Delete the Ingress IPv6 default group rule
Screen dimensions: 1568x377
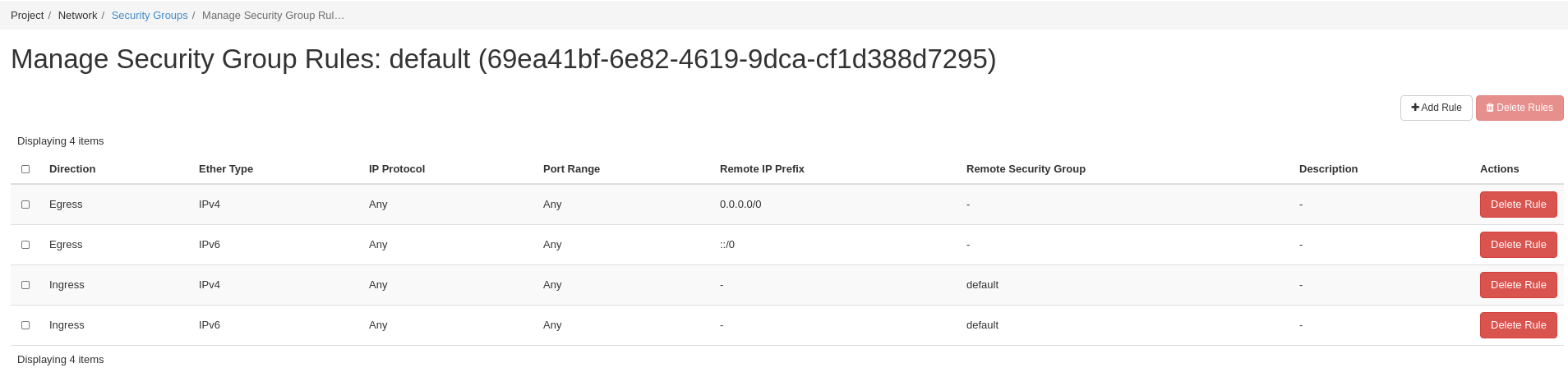(x=1518, y=325)
